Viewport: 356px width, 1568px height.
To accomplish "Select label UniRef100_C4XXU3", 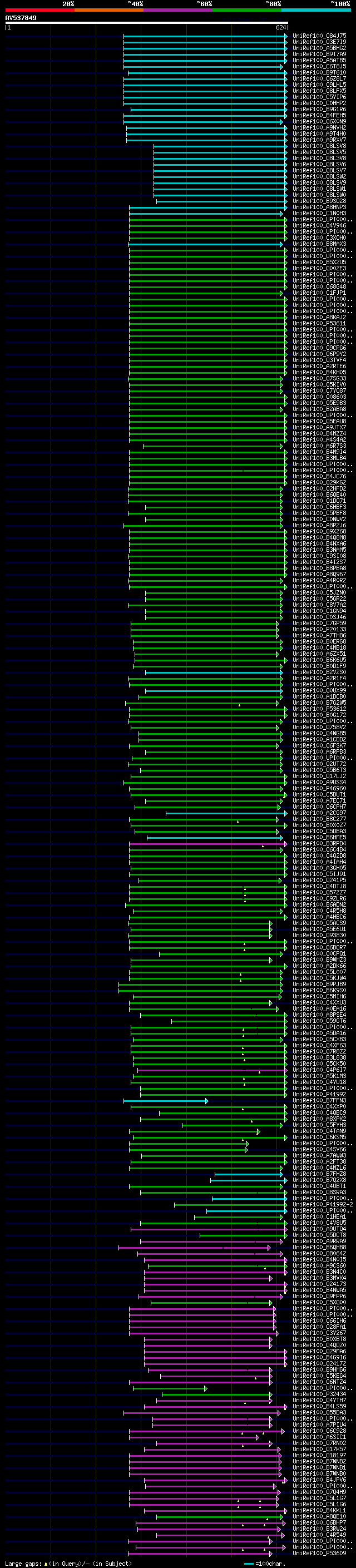I will 319,1002.
